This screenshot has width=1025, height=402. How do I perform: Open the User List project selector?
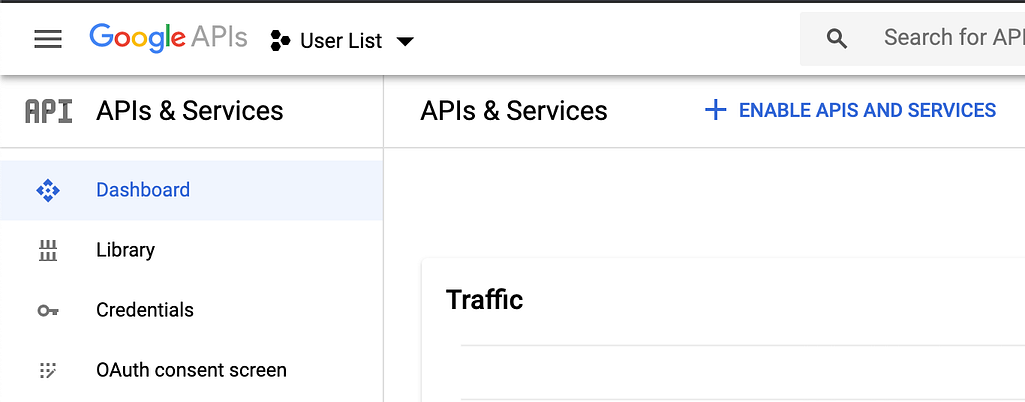coord(342,41)
